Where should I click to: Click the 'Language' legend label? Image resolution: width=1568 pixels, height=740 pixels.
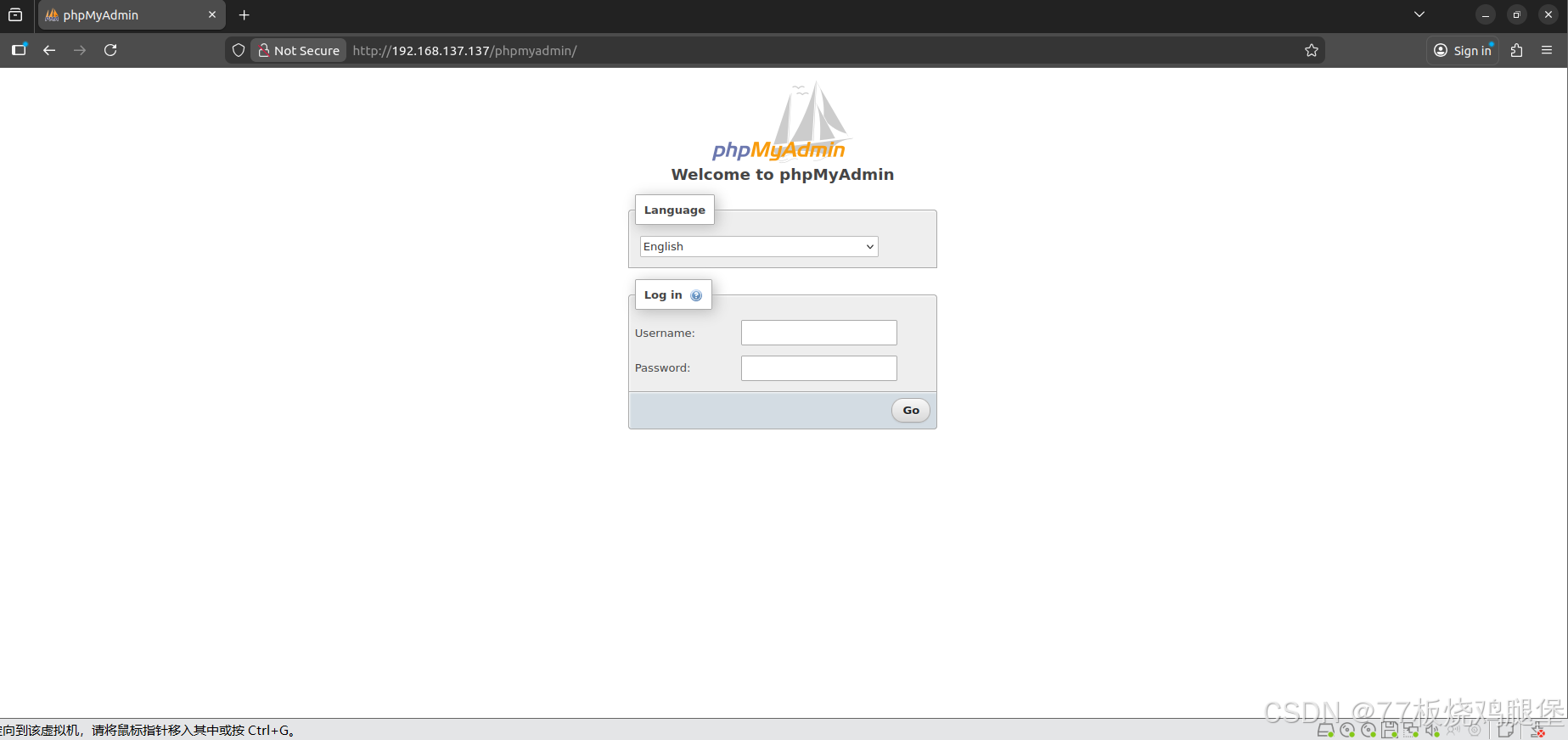(x=675, y=210)
